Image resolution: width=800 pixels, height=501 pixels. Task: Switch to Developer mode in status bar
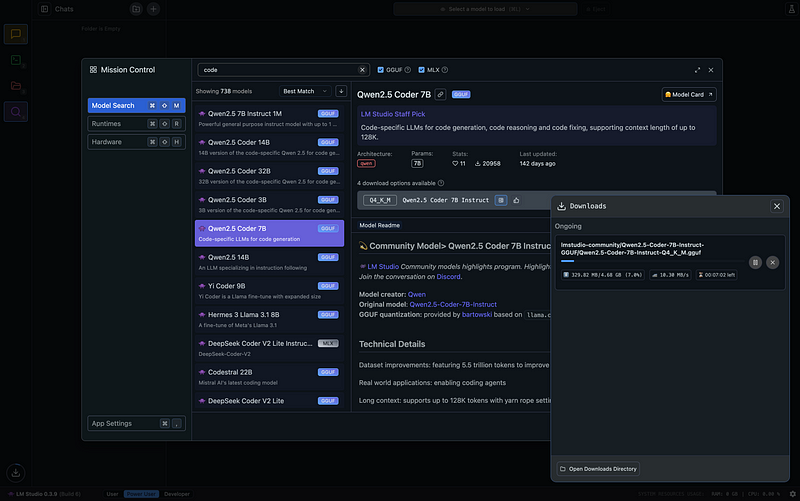coord(177,494)
